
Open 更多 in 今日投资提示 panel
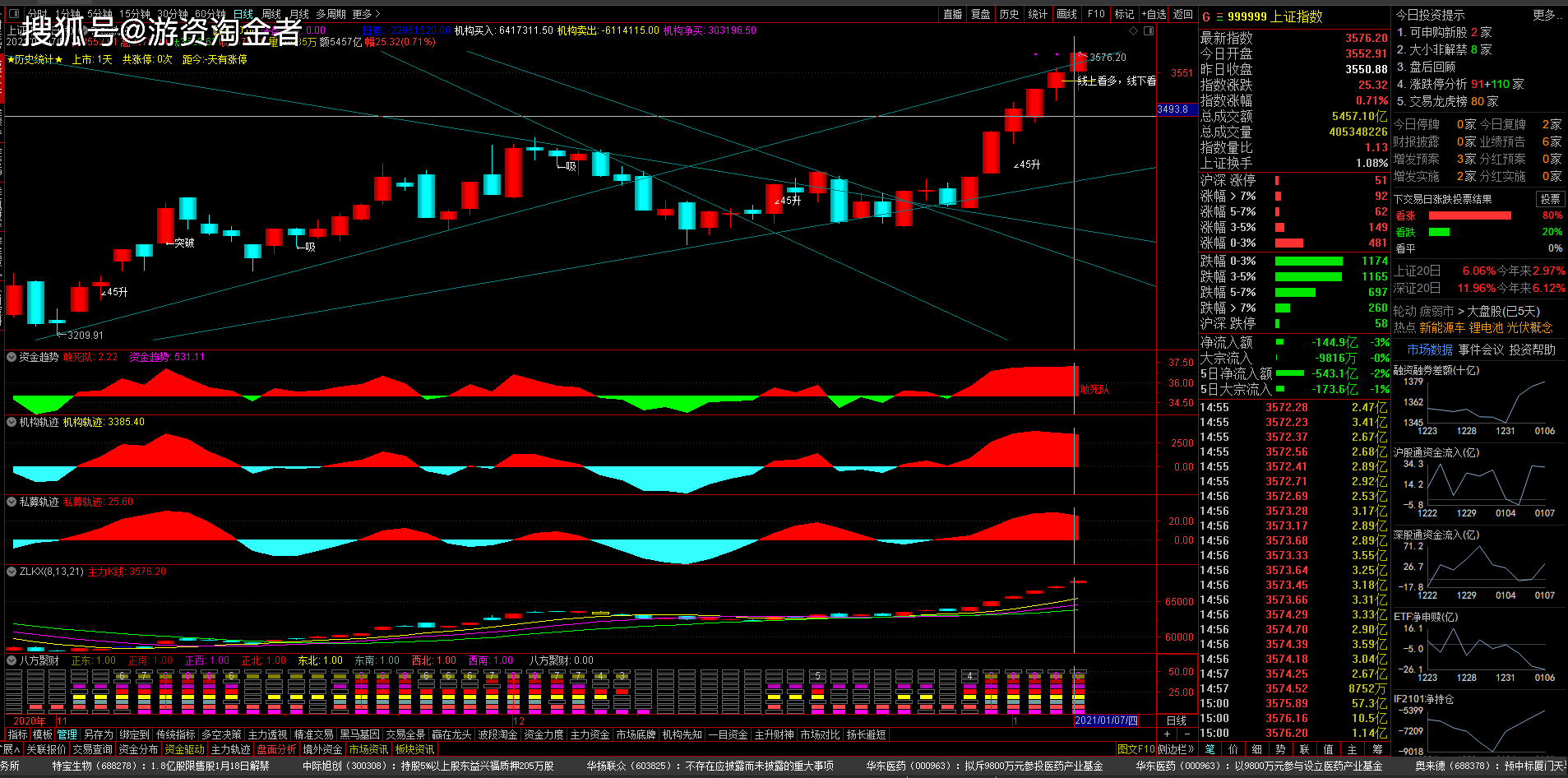click(x=1547, y=15)
